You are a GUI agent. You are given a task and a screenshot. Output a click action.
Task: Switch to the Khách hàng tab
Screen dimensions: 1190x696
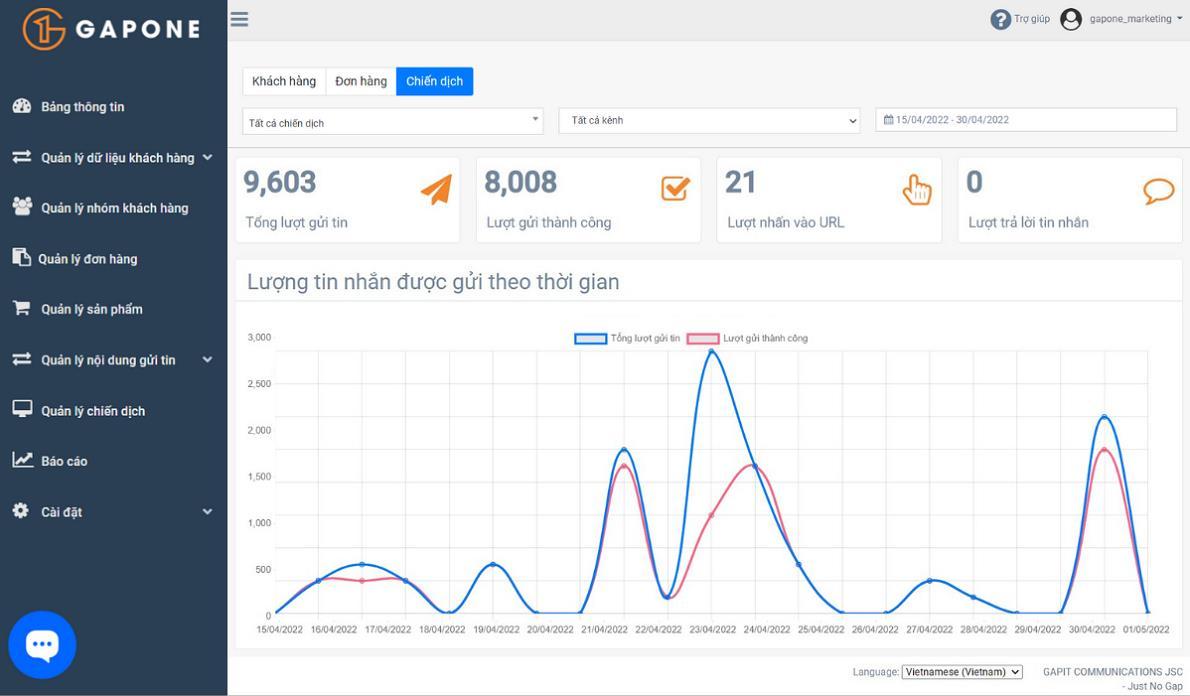point(284,81)
